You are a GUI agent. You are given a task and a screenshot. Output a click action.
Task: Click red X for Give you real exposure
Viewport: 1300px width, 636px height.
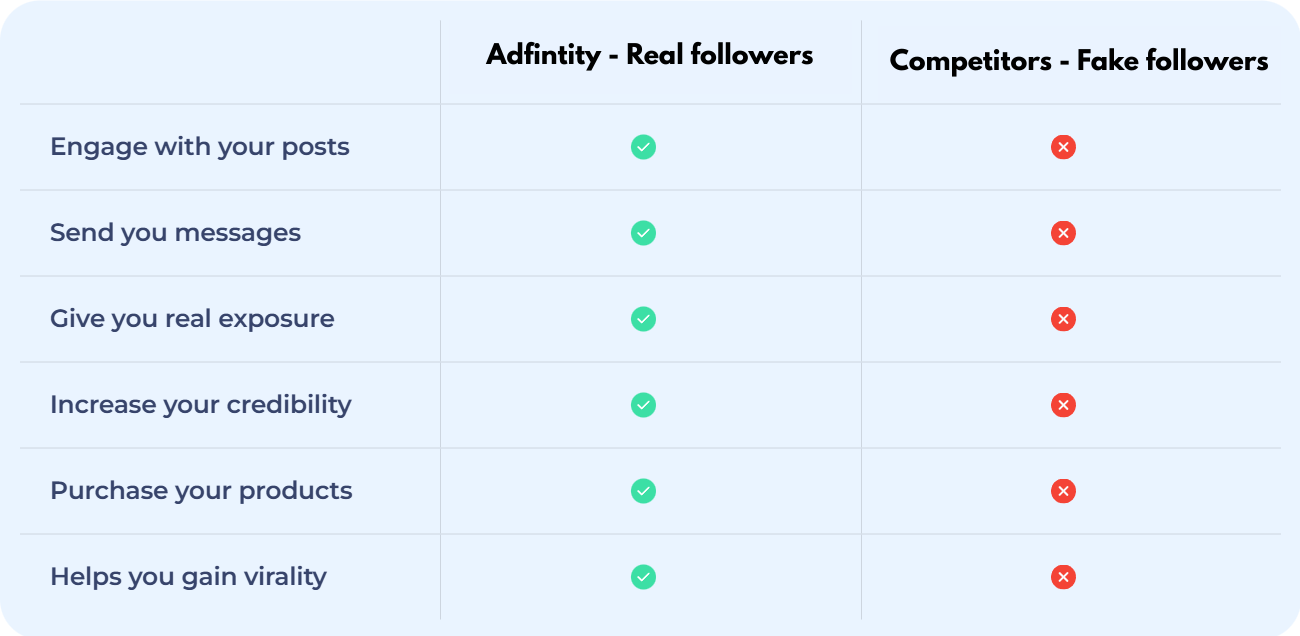click(x=1063, y=320)
